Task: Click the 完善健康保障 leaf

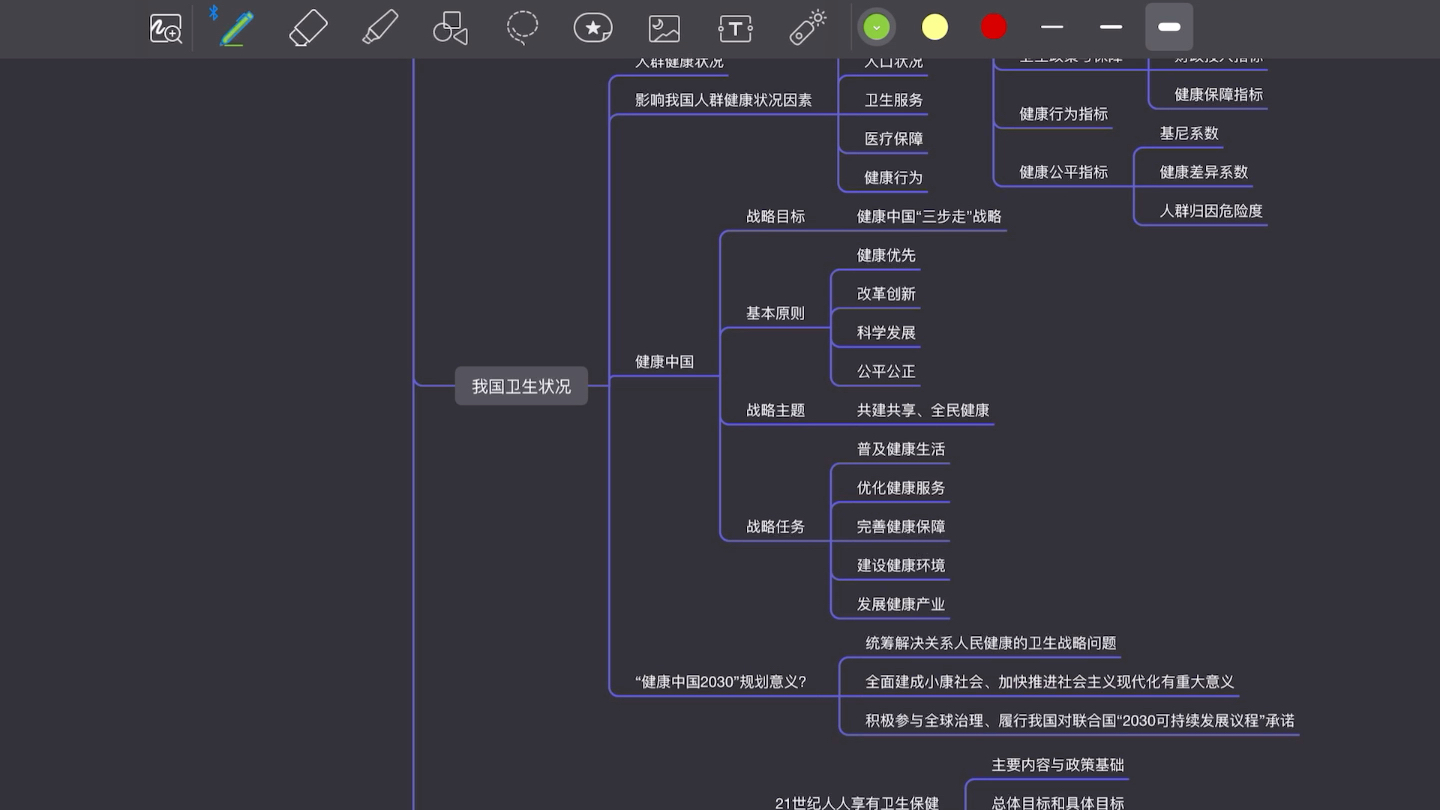Action: tap(901, 526)
